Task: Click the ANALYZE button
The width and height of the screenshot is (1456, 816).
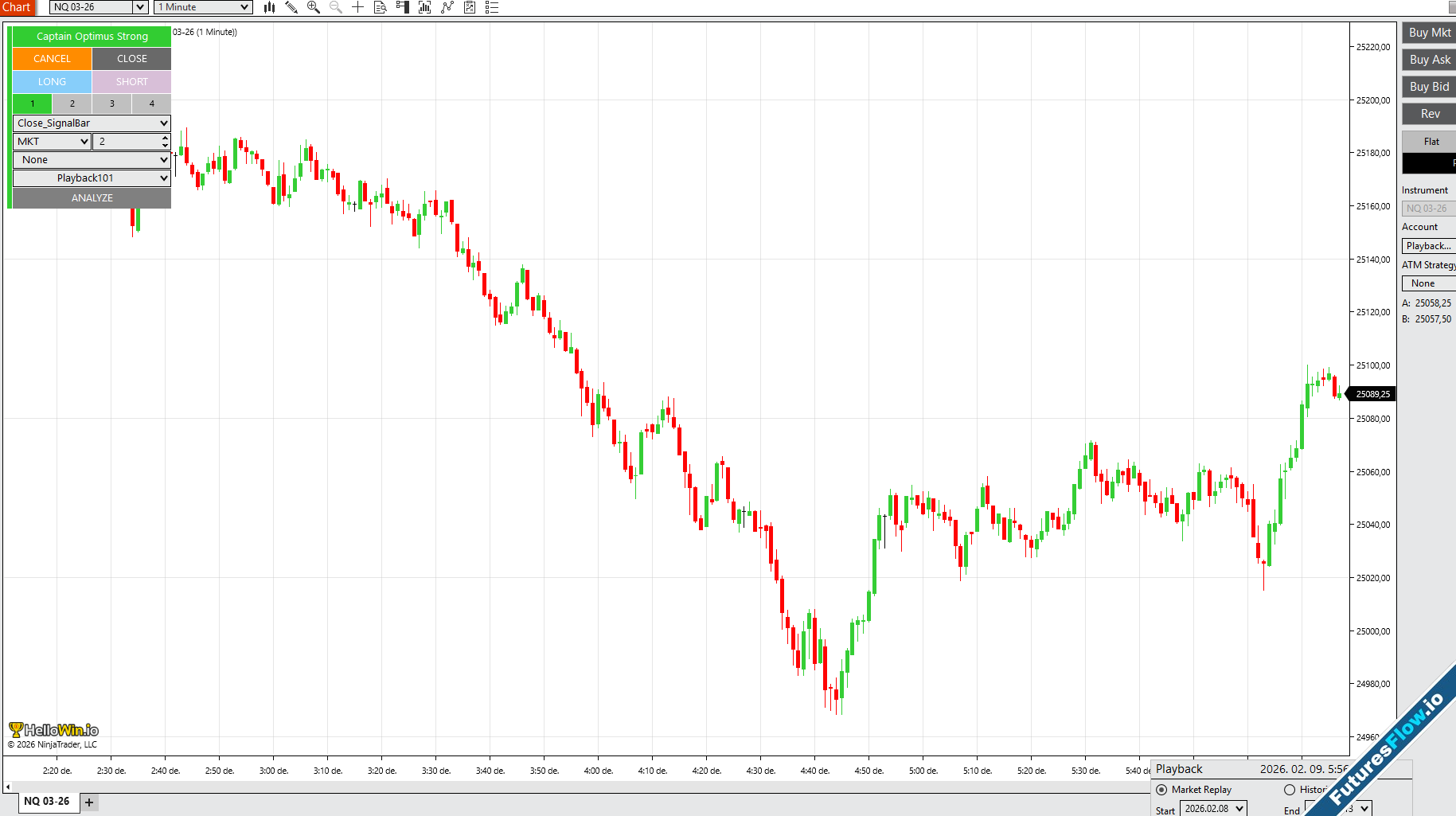Action: coord(92,198)
